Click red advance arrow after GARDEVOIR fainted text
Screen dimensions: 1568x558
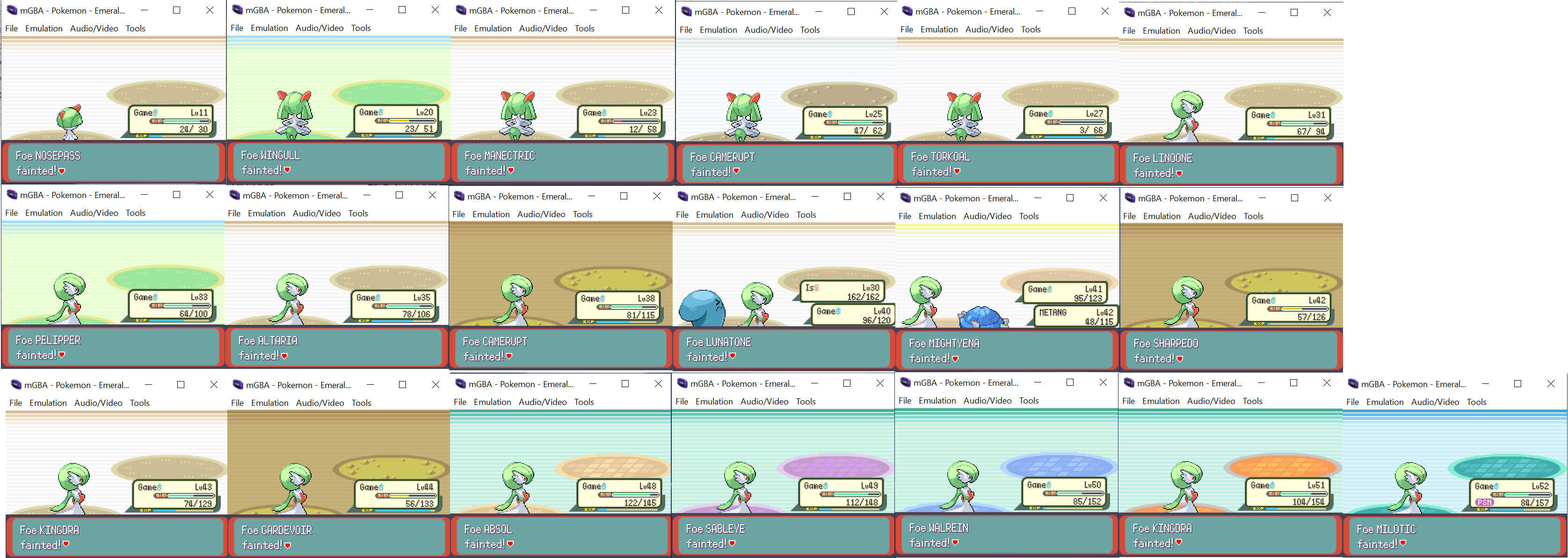(x=287, y=546)
